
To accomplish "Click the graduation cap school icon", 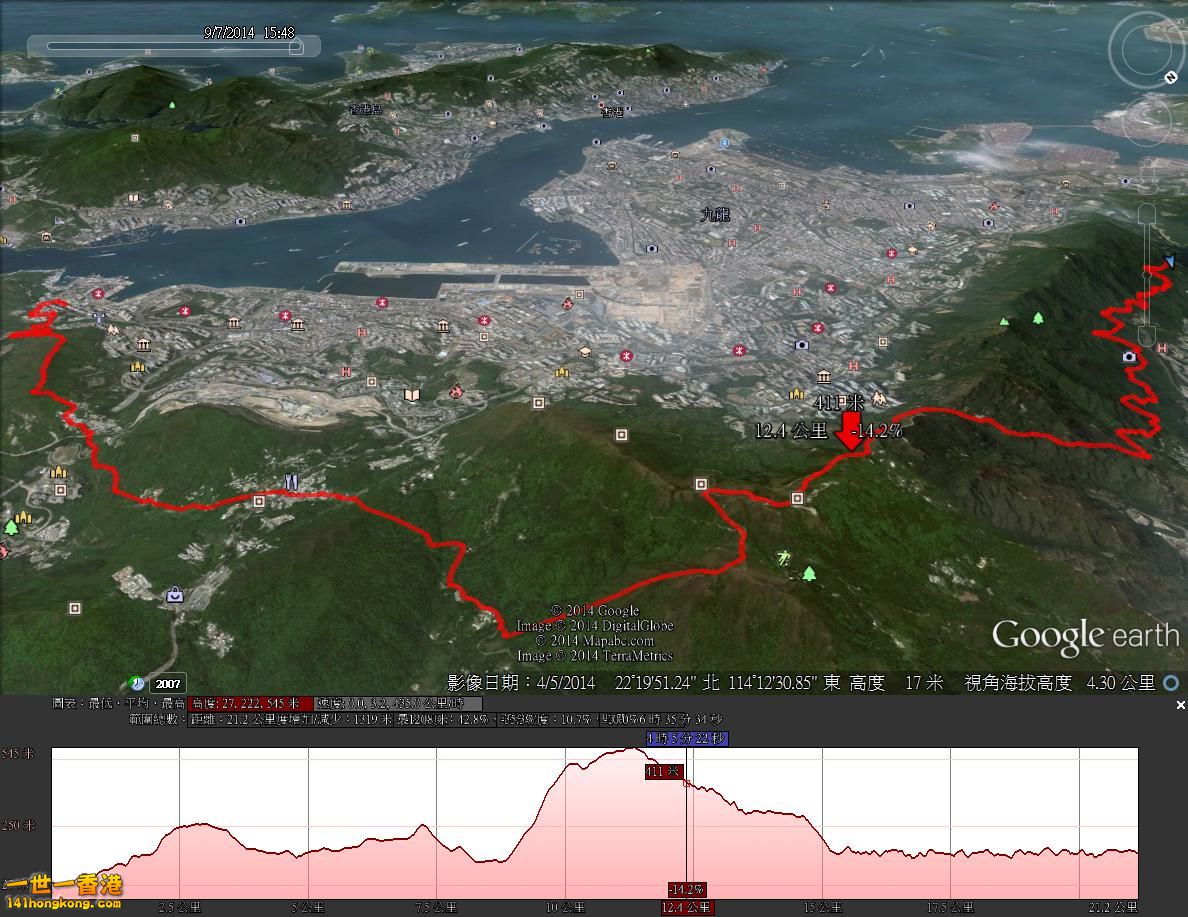I will point(584,353).
